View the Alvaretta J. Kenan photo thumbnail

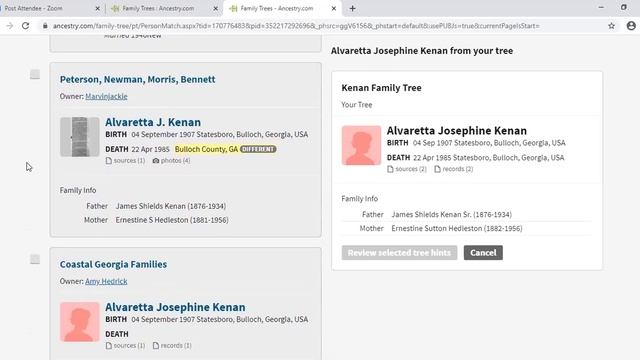click(x=80, y=137)
